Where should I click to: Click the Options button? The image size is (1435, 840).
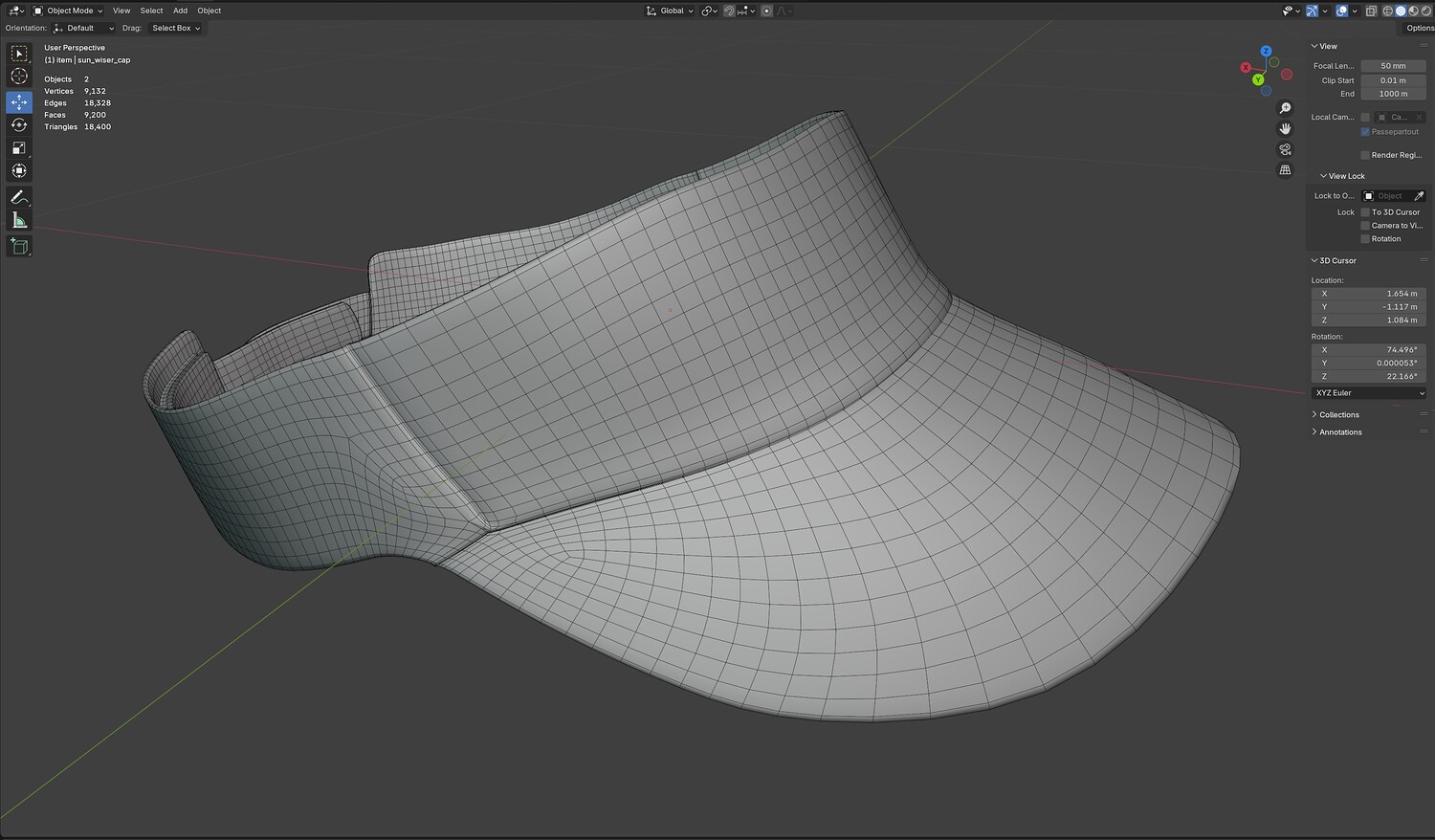(x=1420, y=28)
